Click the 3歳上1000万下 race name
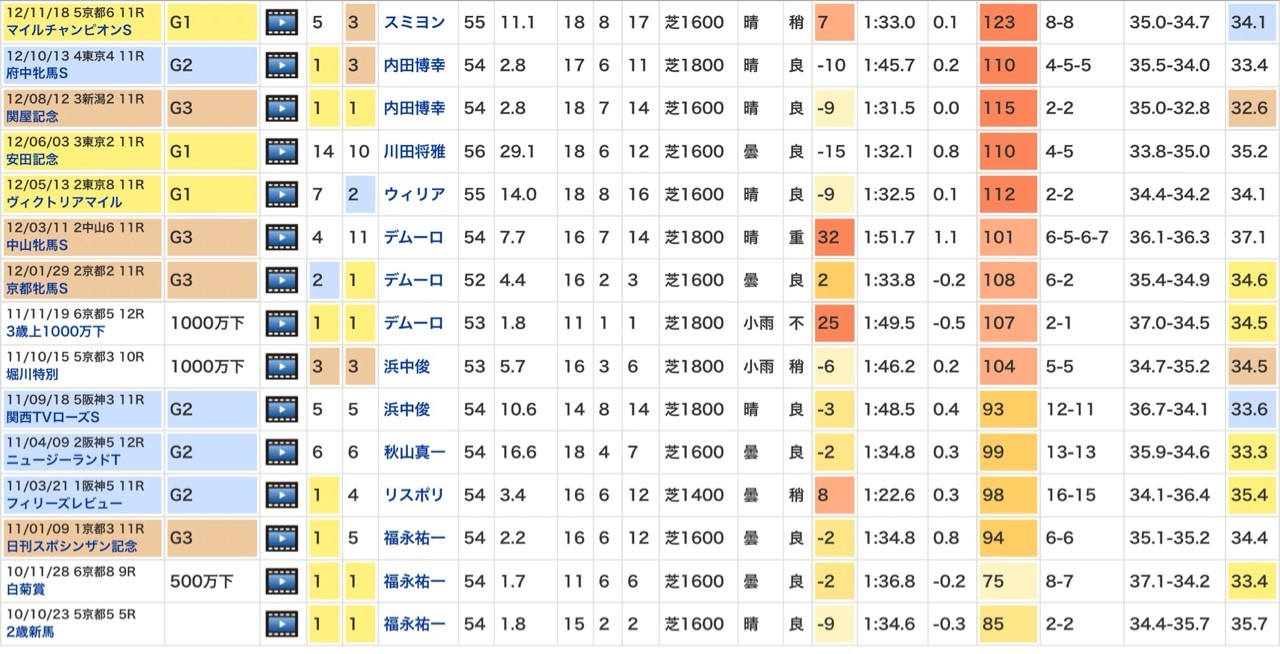The image size is (1280, 654). 55,331
